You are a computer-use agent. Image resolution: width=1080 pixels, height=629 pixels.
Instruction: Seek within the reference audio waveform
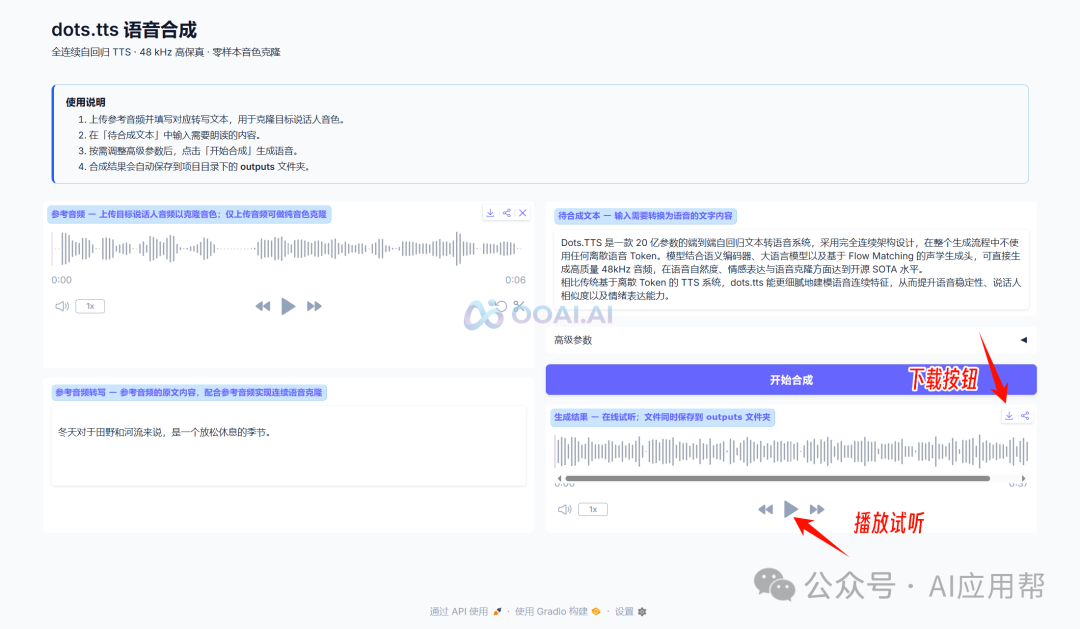(288, 249)
